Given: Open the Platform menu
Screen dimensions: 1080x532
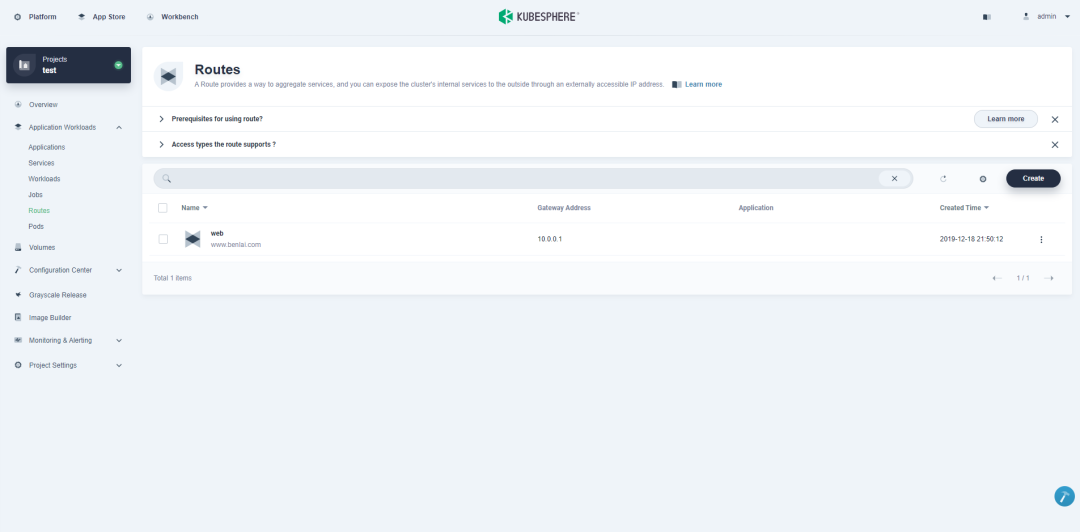Looking at the screenshot, I should click(43, 17).
